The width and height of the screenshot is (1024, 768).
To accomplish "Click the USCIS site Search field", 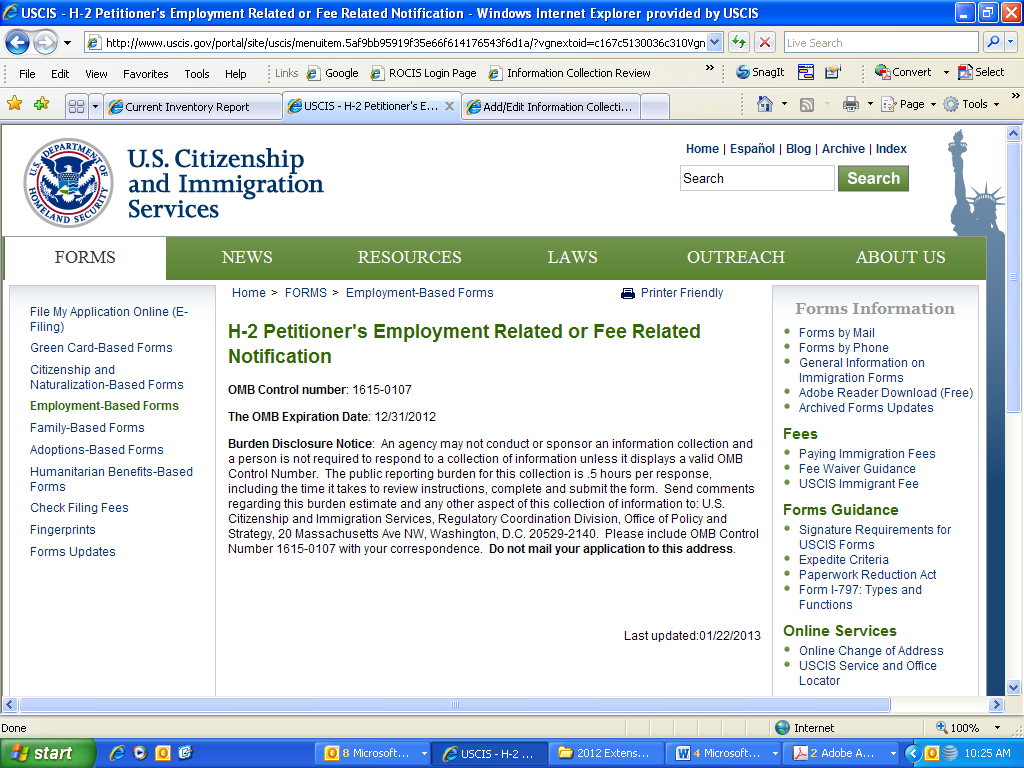I will 756,178.
